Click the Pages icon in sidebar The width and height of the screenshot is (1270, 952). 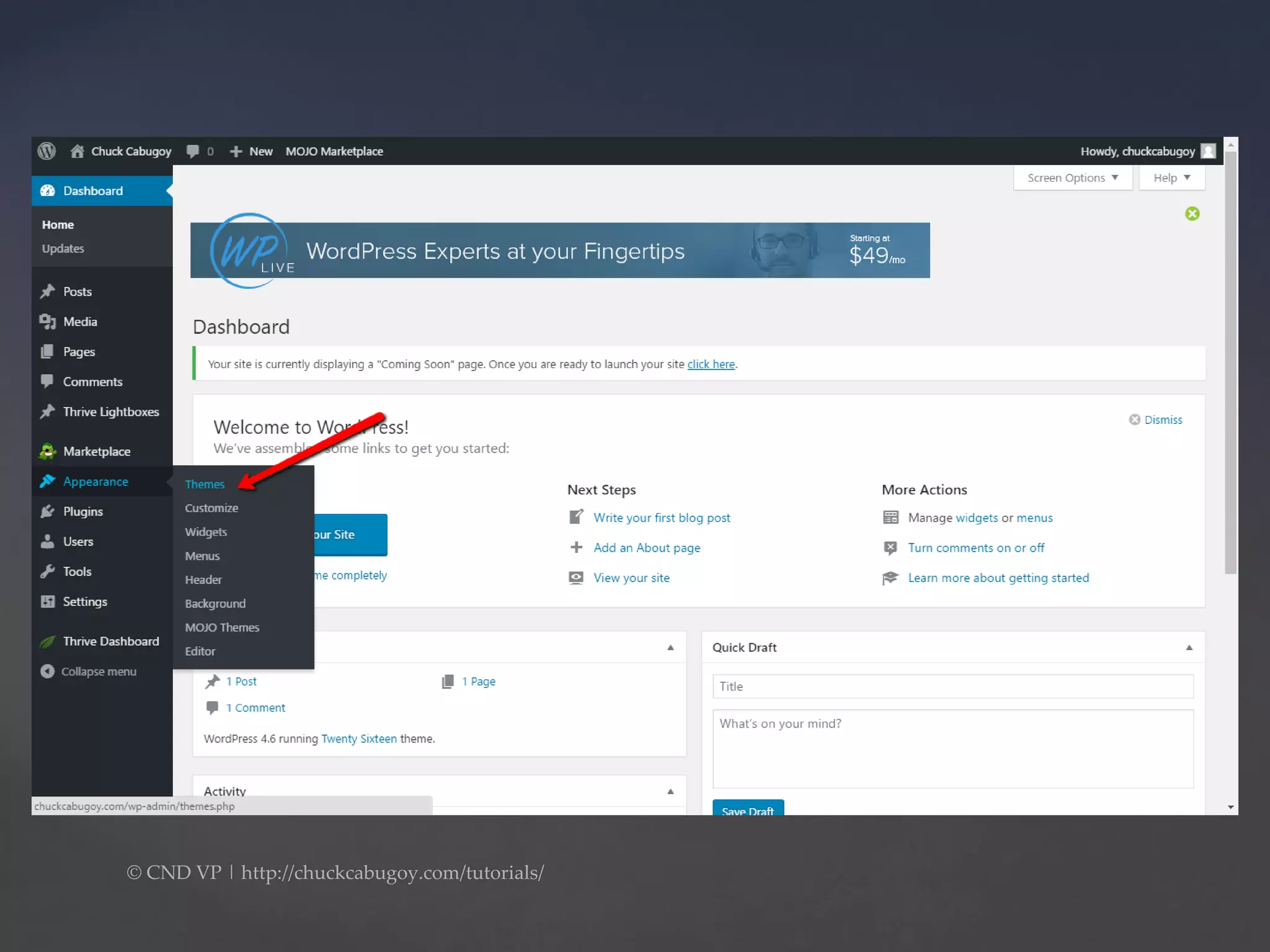tap(48, 351)
